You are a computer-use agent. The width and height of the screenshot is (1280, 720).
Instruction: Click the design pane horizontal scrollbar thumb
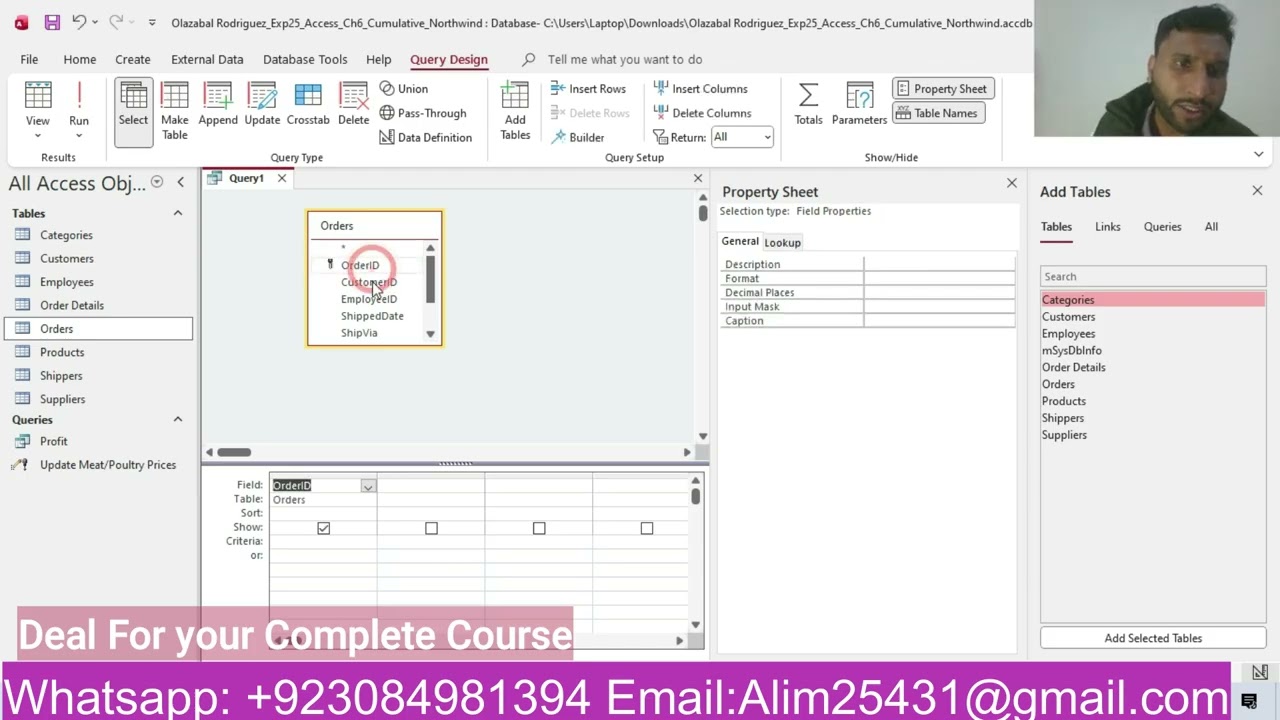(x=234, y=452)
